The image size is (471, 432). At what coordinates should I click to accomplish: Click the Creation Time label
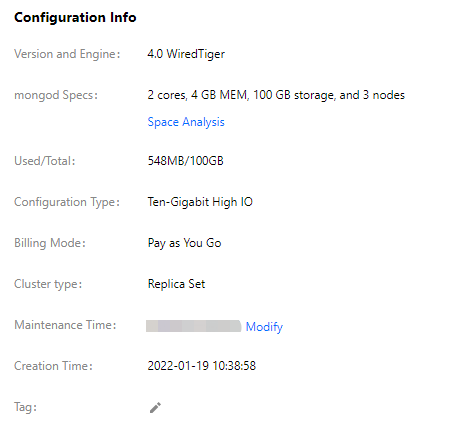pos(53,366)
